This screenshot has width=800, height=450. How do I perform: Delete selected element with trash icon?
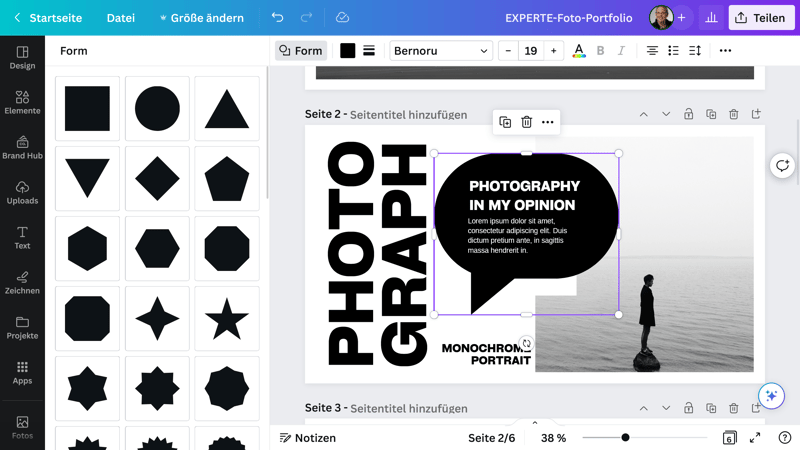(526, 122)
